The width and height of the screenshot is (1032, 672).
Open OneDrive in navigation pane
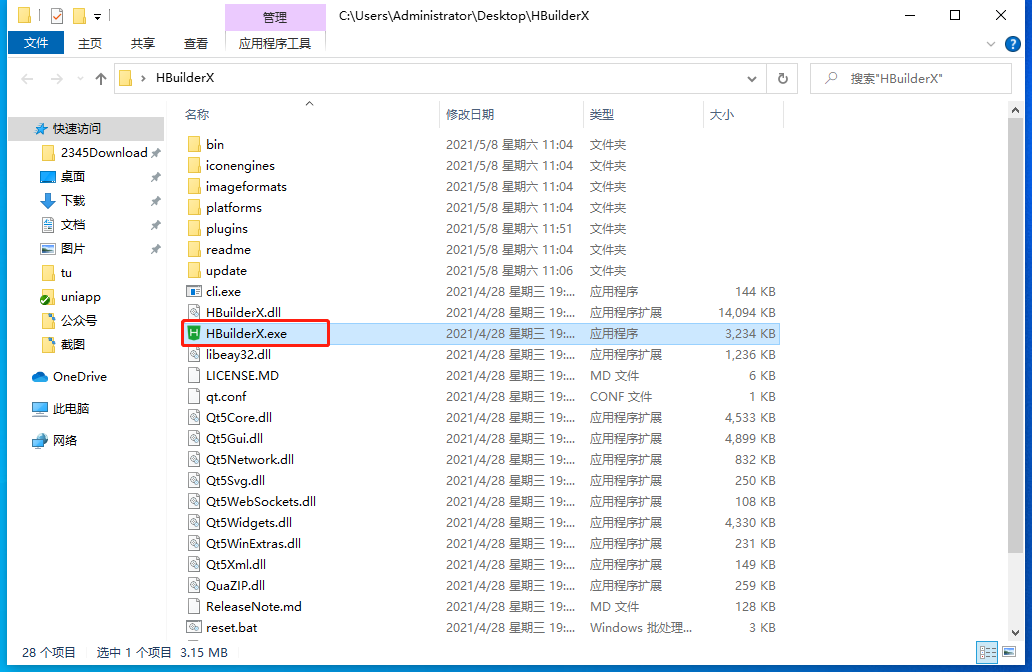click(79, 377)
